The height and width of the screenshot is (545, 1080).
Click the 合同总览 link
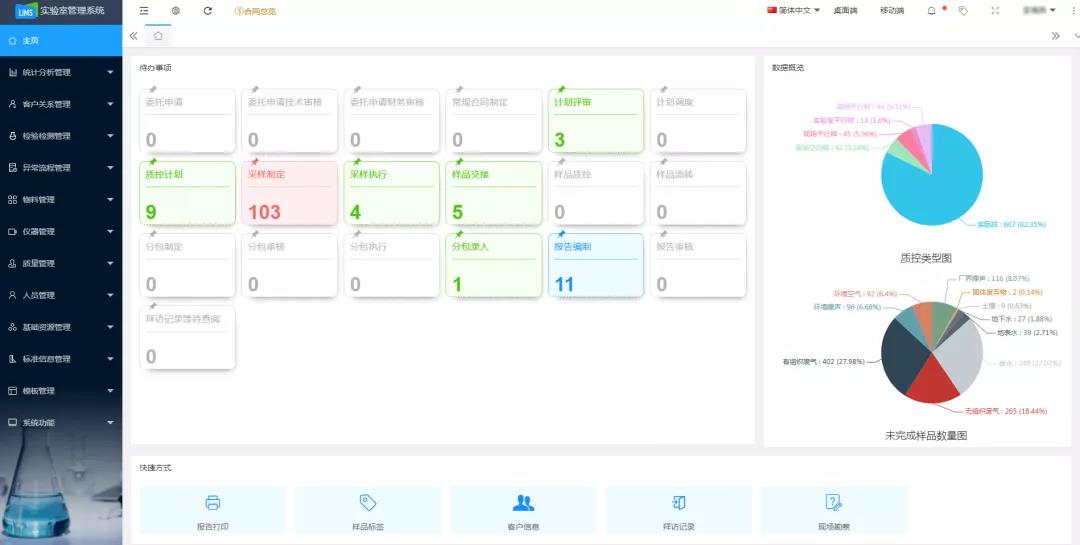(x=255, y=11)
